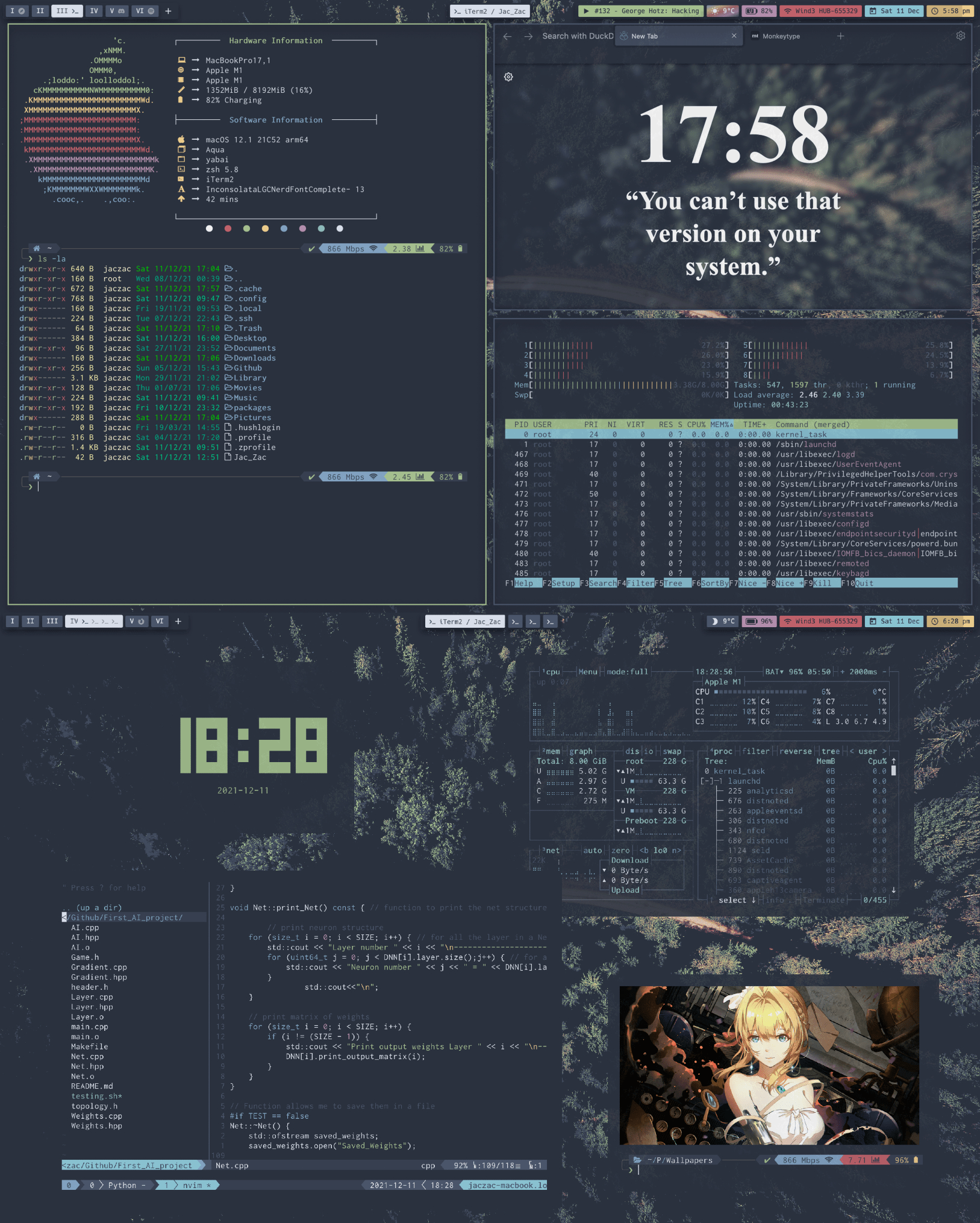Click right arrow after user sort field
This screenshot has height=1223, width=980.
884,751
